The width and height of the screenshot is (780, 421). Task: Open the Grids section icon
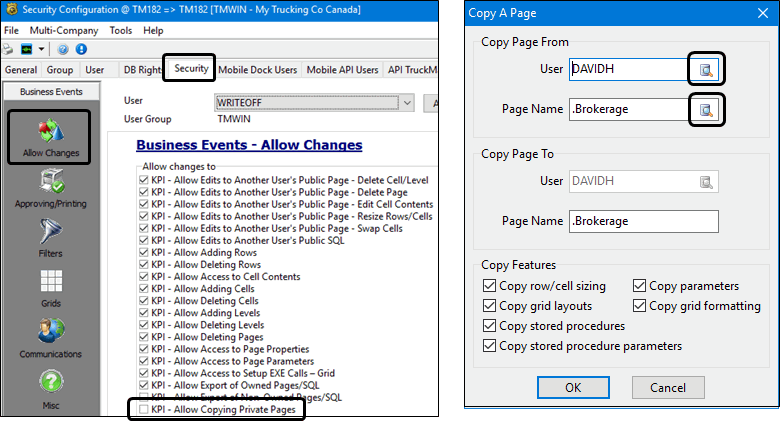click(51, 281)
